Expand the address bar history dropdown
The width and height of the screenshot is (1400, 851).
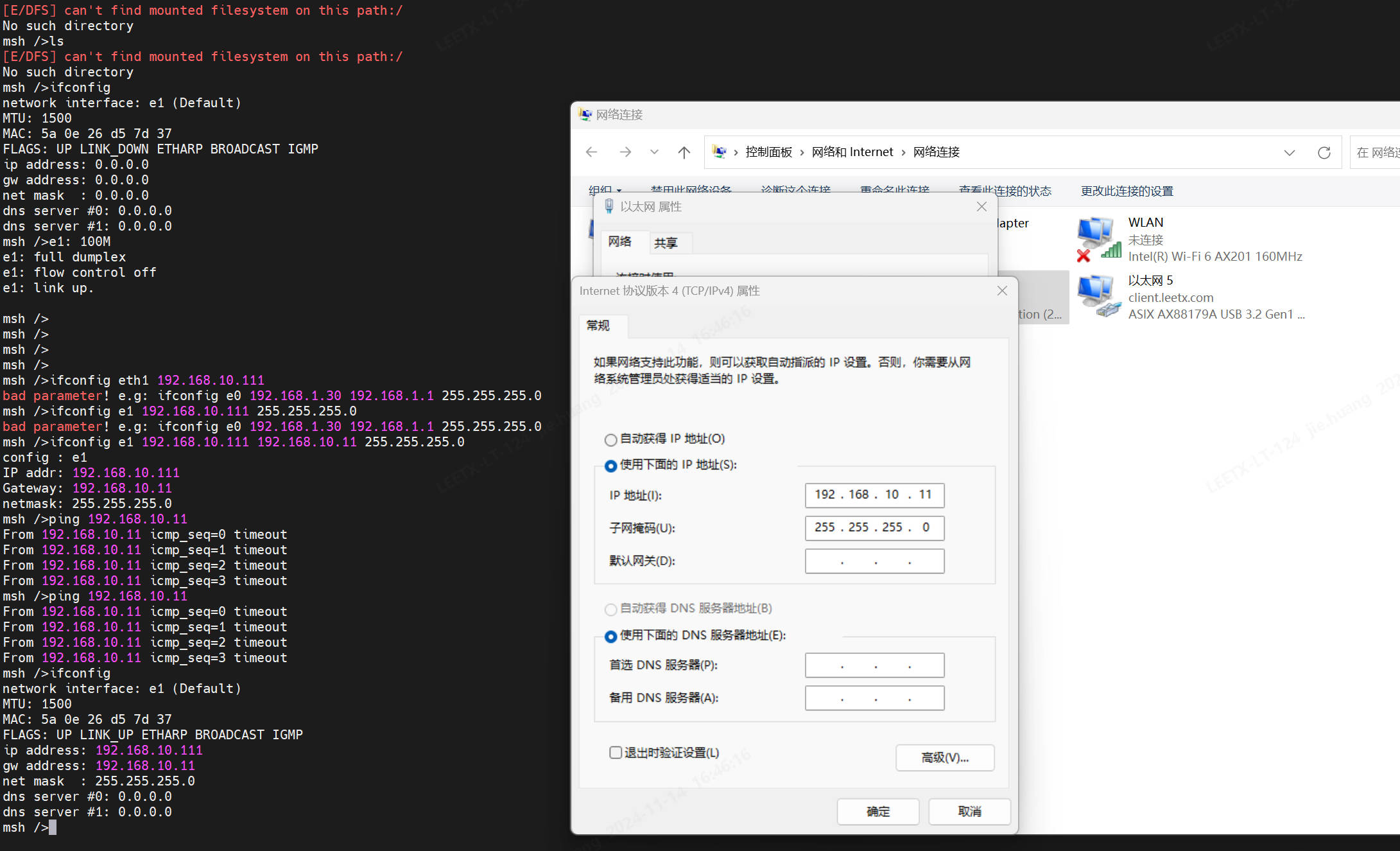point(1289,153)
